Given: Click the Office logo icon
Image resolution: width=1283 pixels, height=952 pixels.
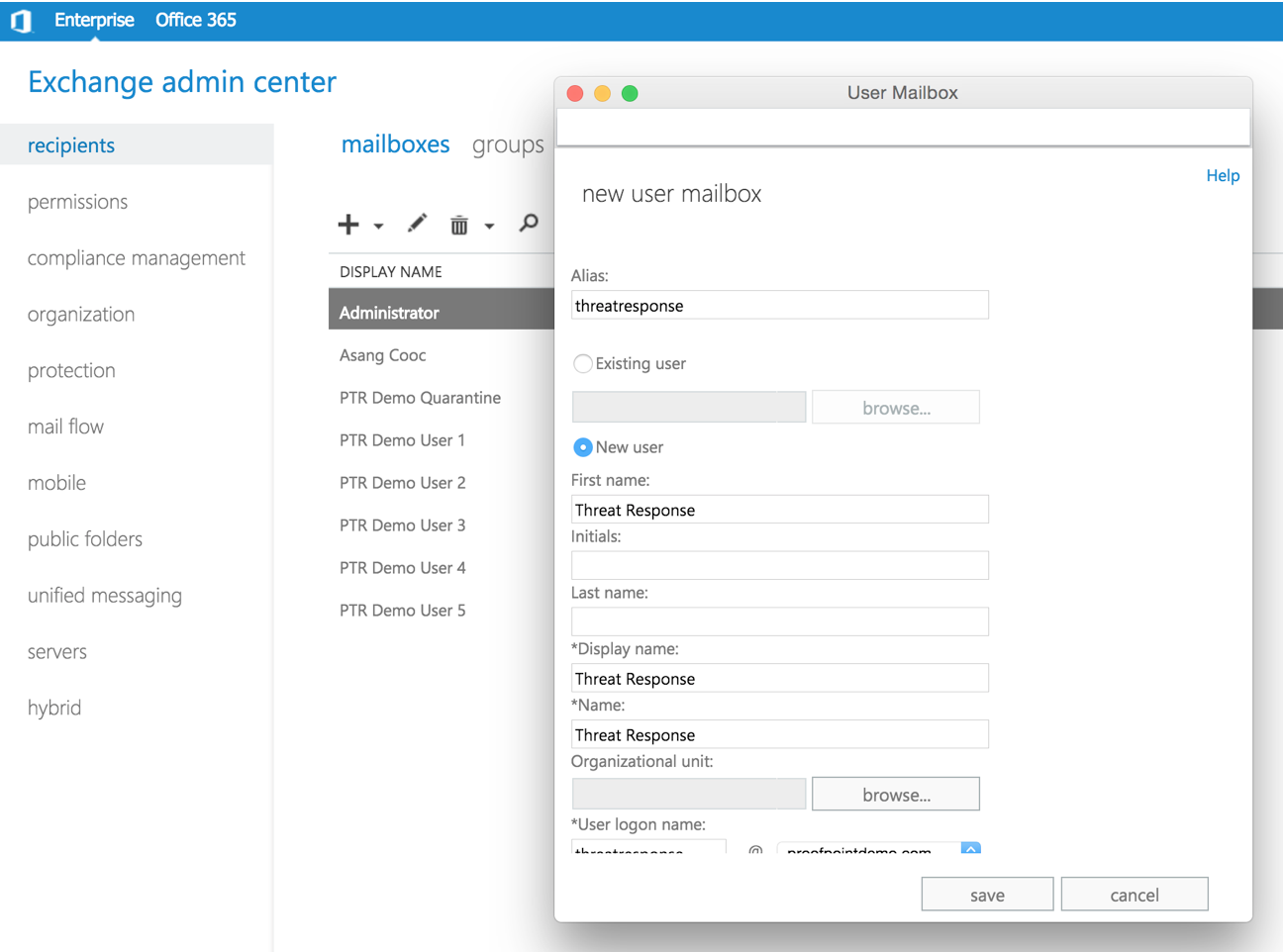Looking at the screenshot, I should click(21, 21).
